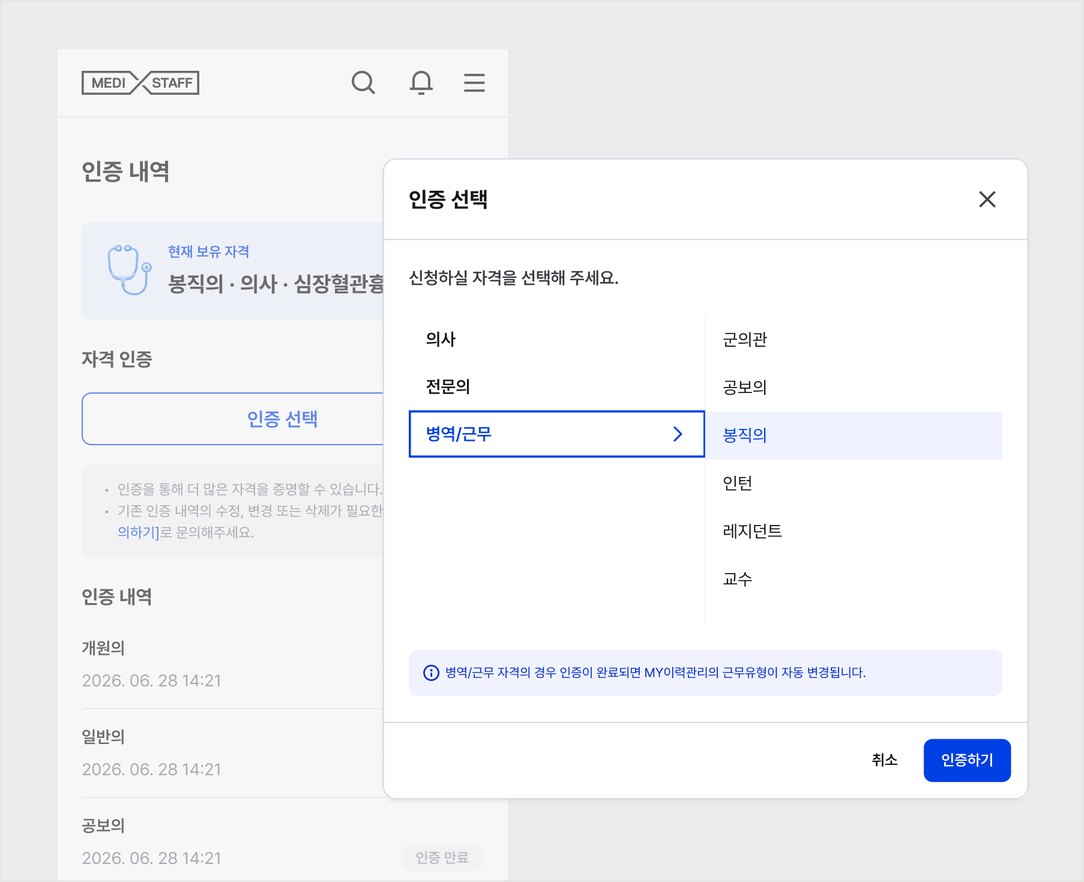Close the 인증 선택 dialog
This screenshot has width=1084, height=882.
coord(987,199)
